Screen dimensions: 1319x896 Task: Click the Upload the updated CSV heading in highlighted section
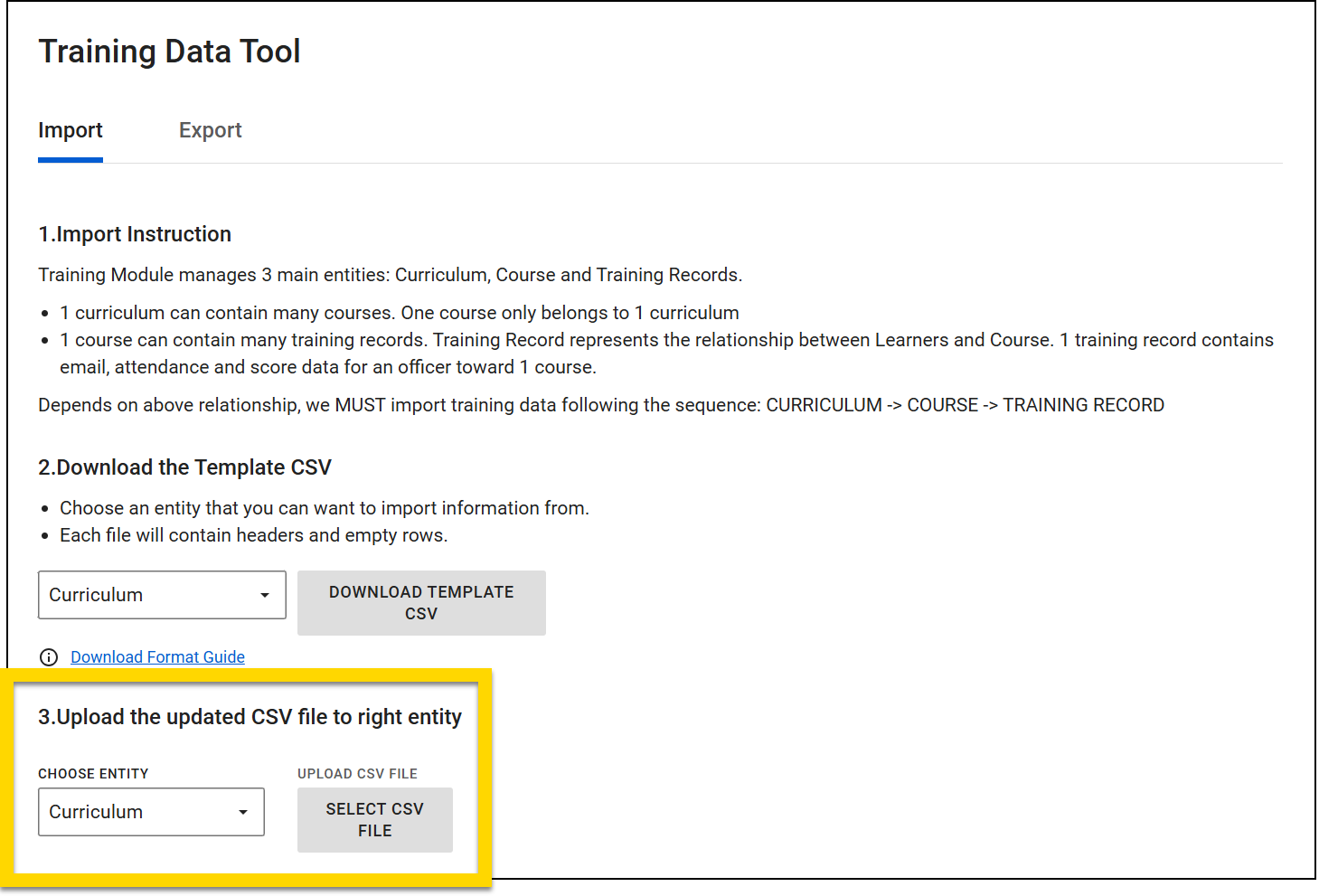pyautogui.click(x=250, y=716)
